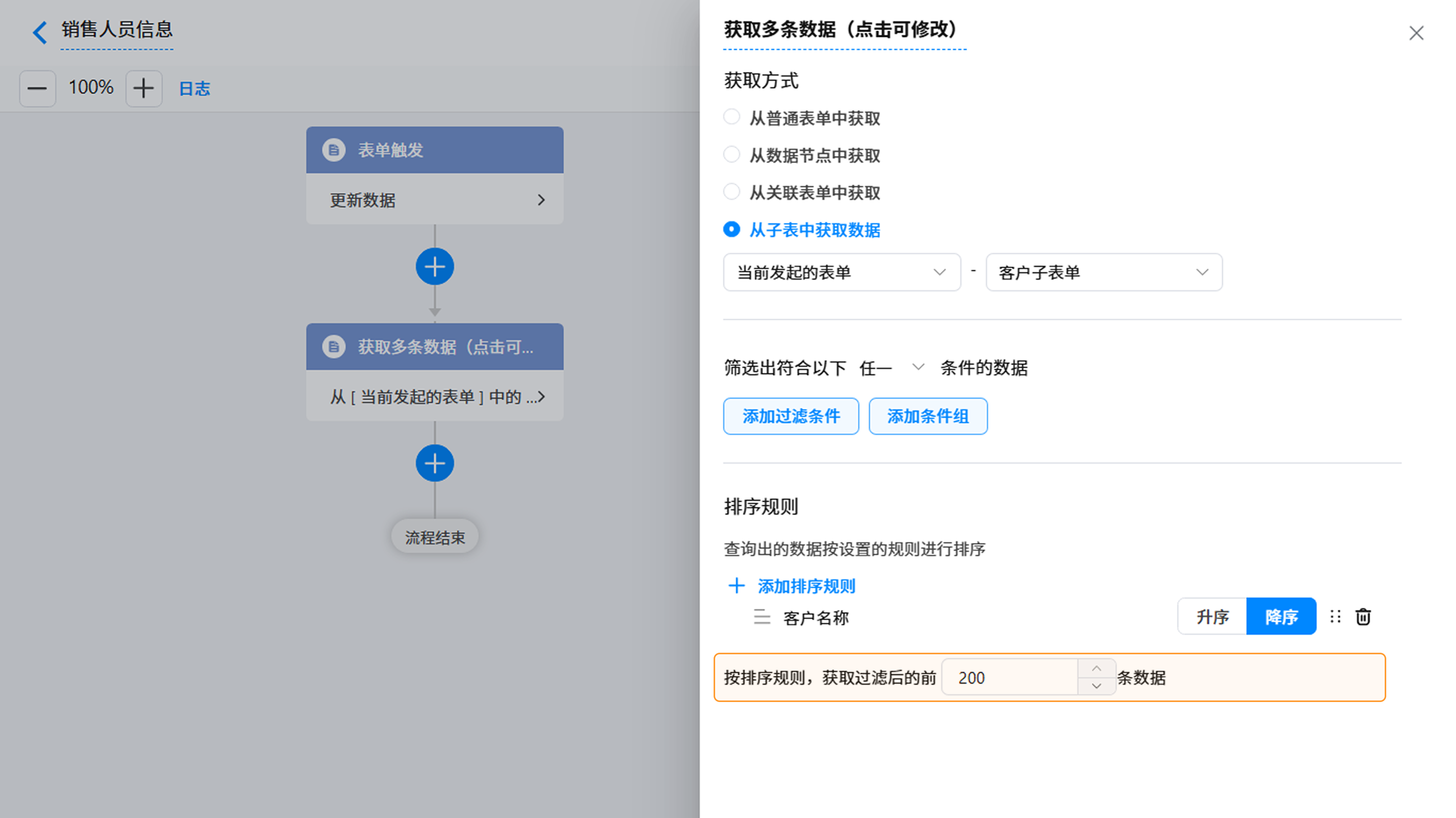Expand the 更新数据 row chevron

[541, 200]
